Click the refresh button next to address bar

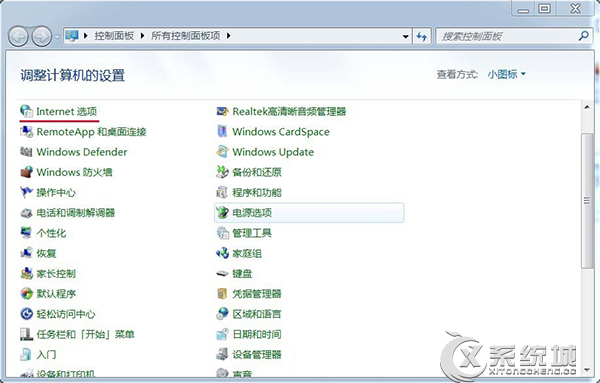[422, 37]
